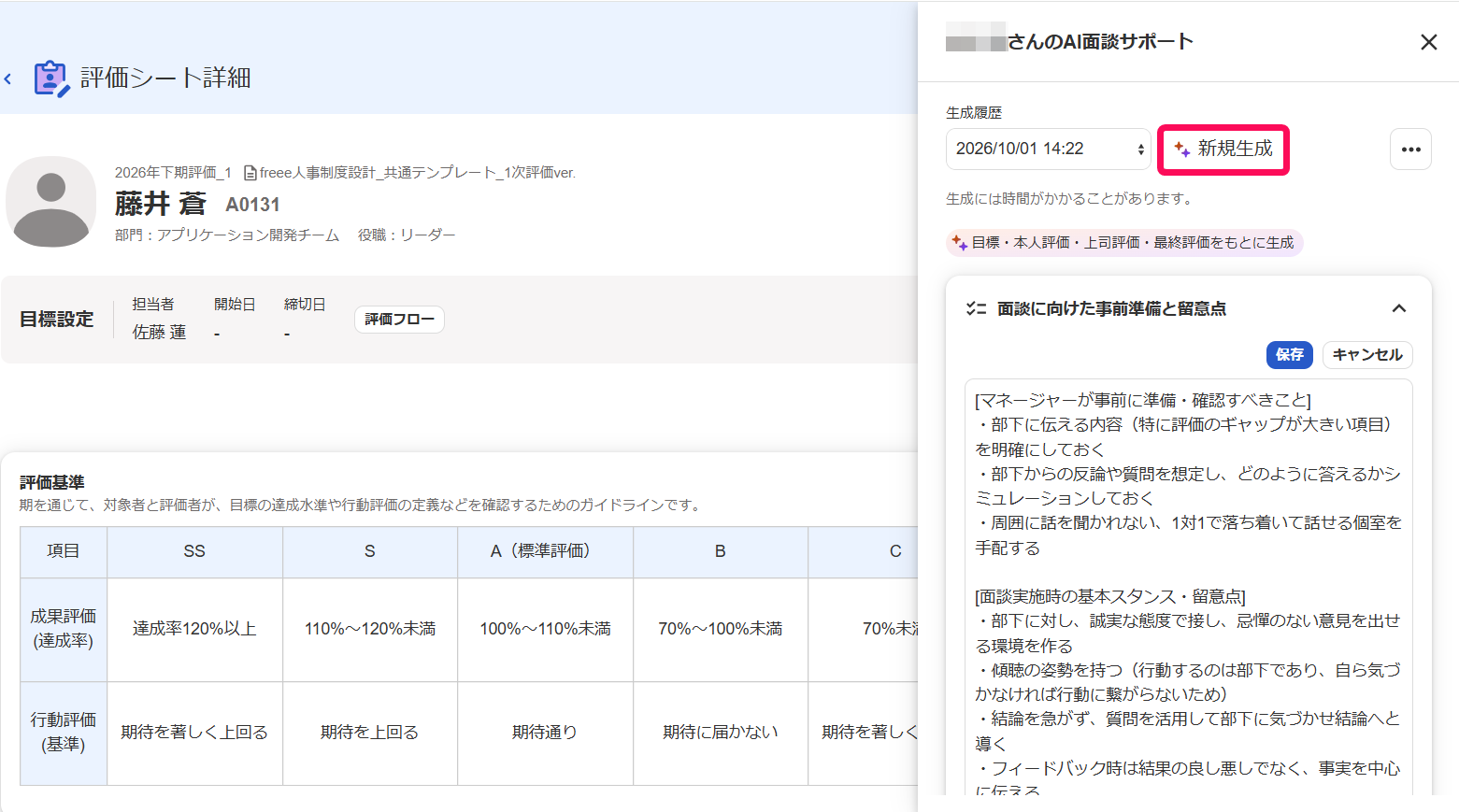Image resolution: width=1459 pixels, height=812 pixels.
Task: Click the assignee name 佐藤 蓮
Action: tap(159, 333)
